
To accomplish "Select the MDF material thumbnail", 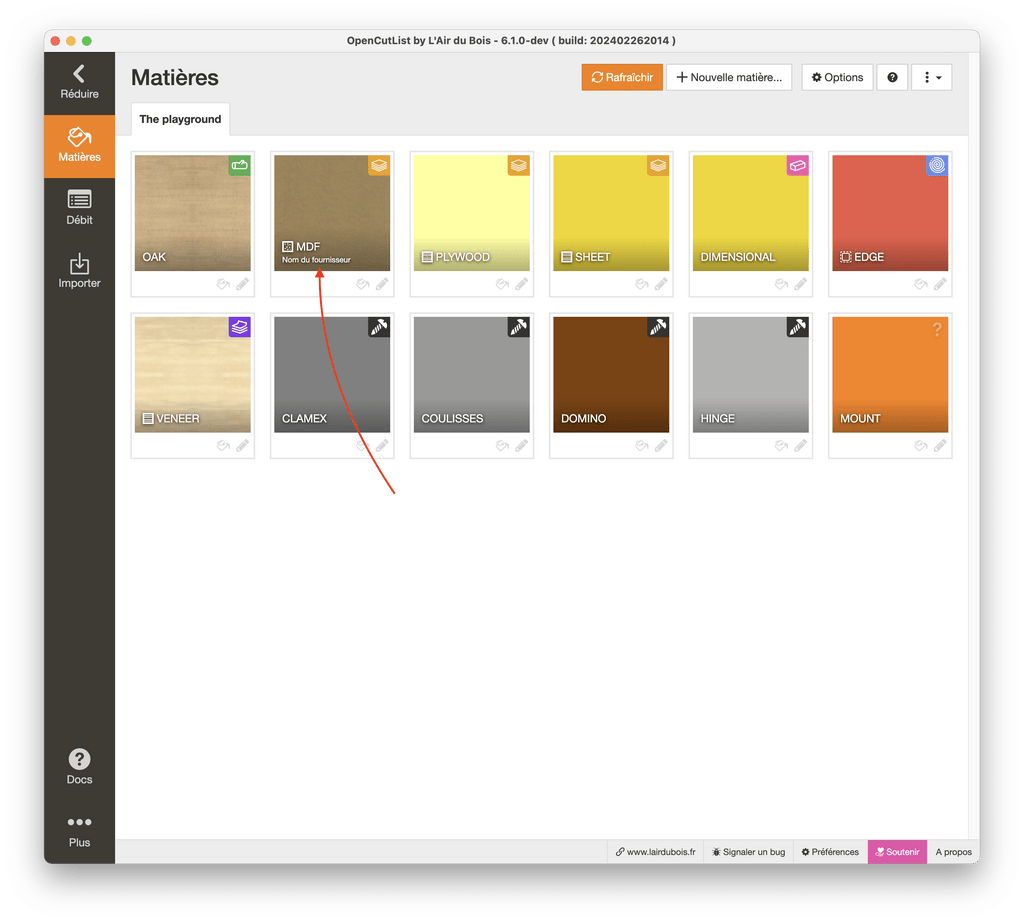I will [x=332, y=213].
